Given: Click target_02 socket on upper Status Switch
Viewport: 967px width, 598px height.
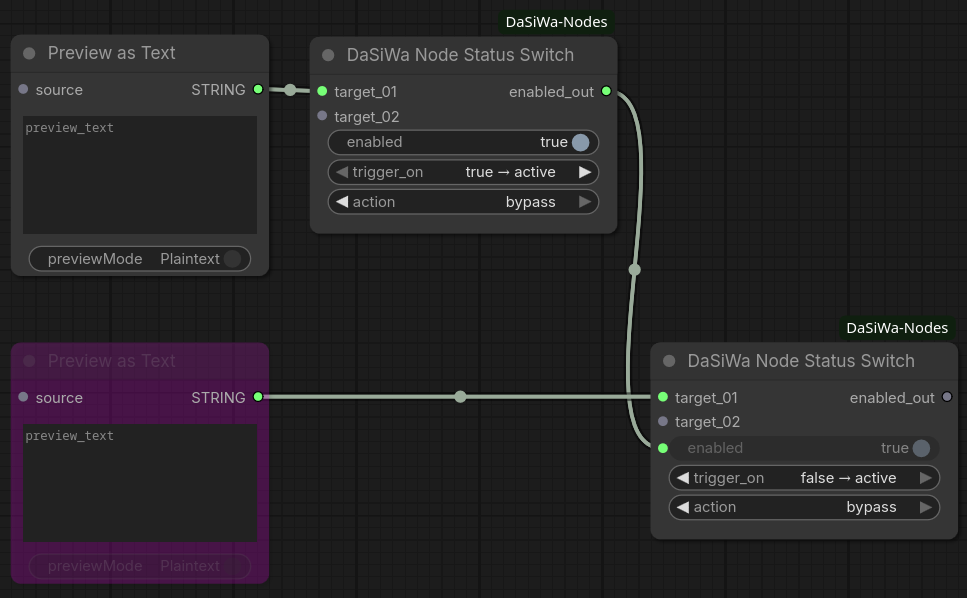Looking at the screenshot, I should [322, 116].
